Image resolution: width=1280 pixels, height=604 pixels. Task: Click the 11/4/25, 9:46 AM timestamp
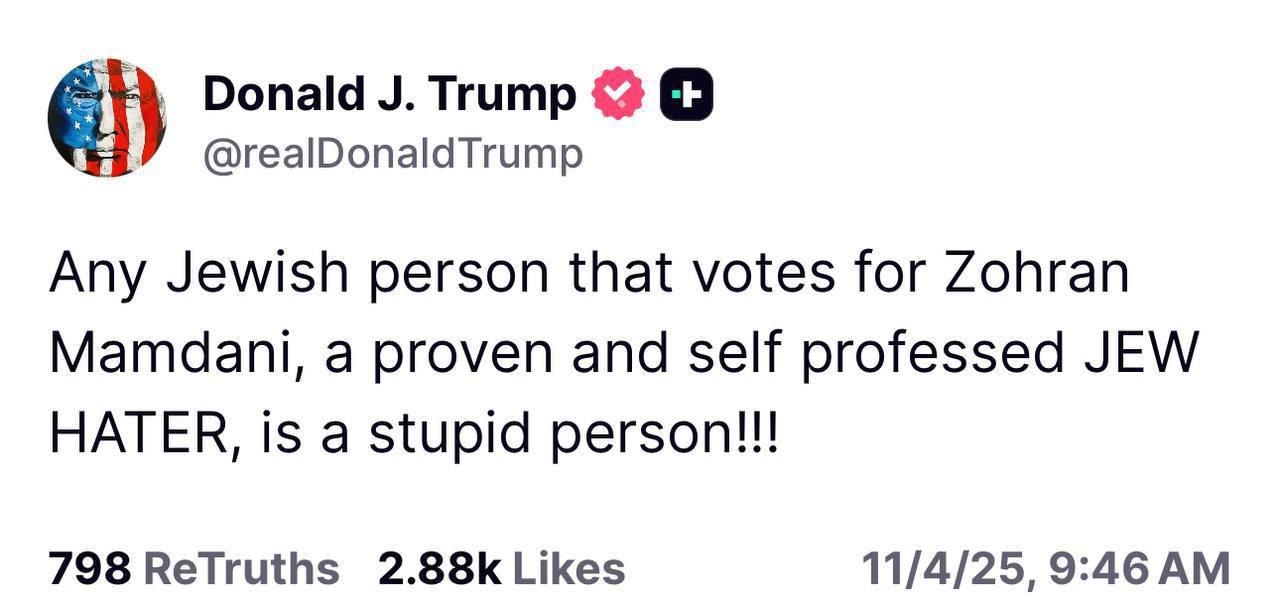point(1045,568)
